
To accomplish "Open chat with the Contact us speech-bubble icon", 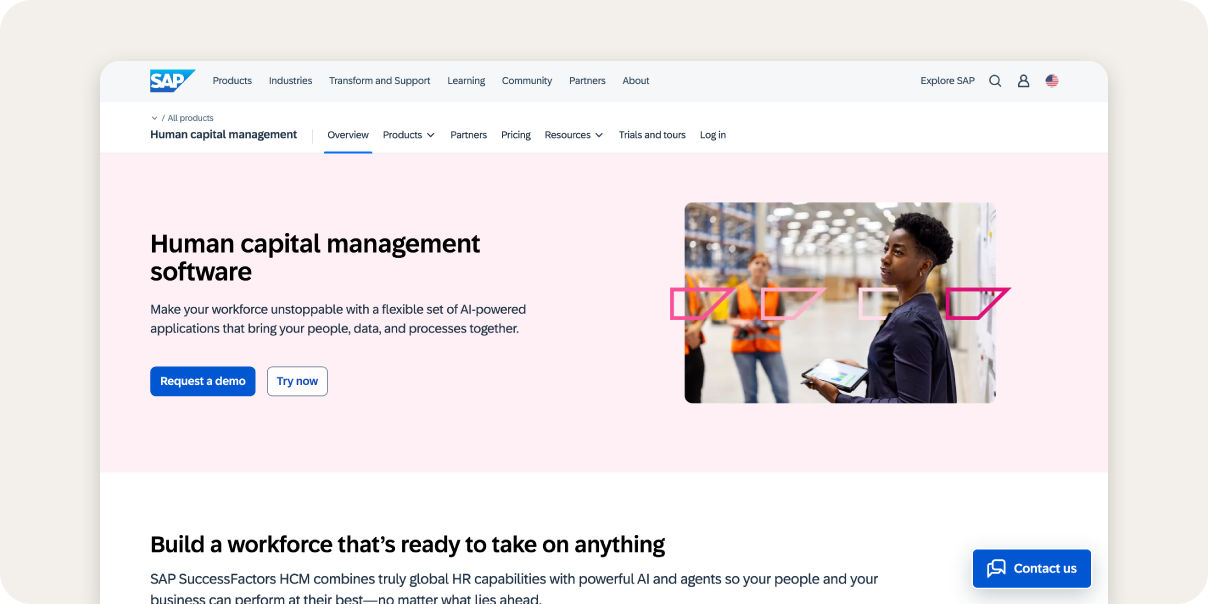I will pyautogui.click(x=996, y=568).
